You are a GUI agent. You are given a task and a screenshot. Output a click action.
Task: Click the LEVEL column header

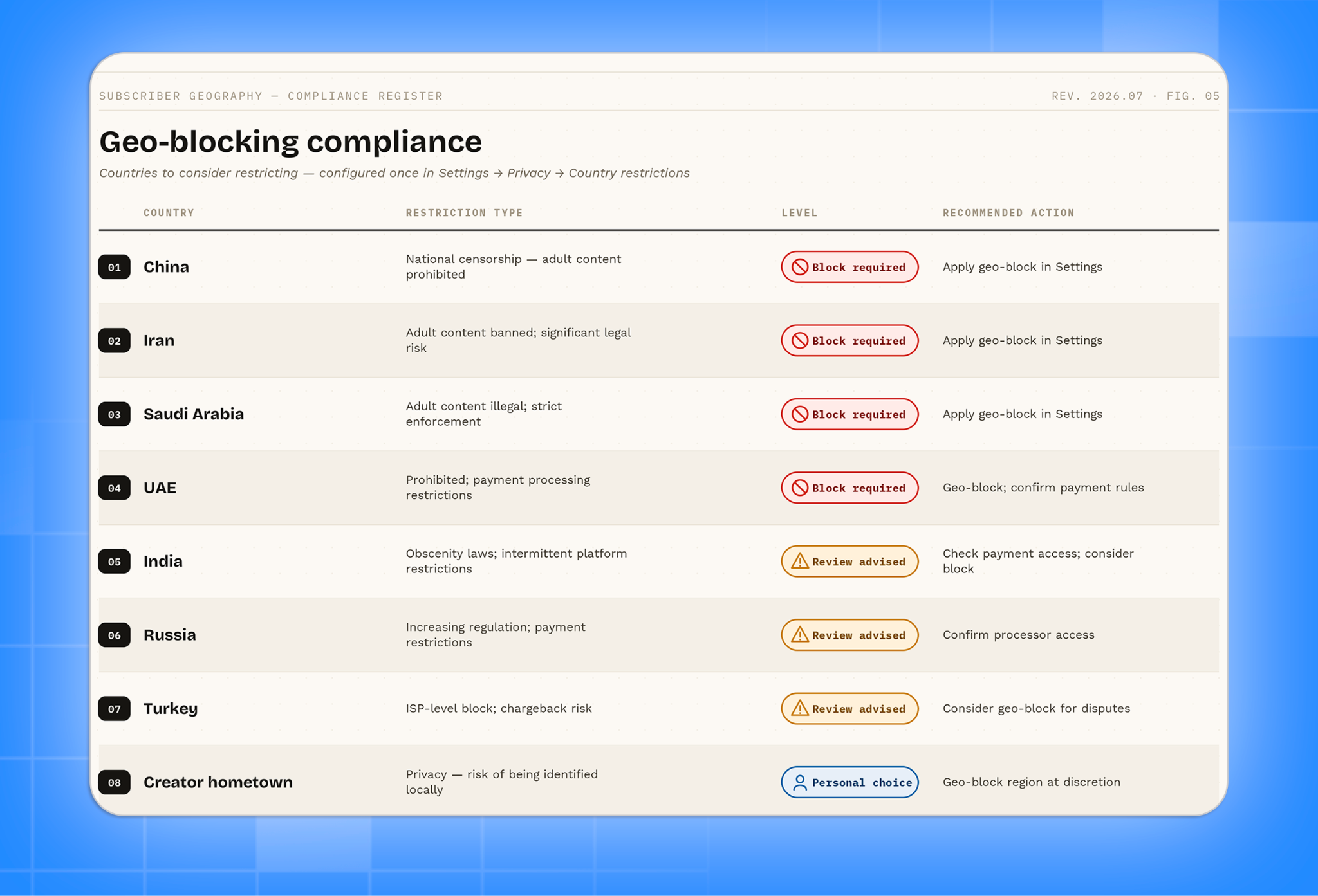pos(799,213)
